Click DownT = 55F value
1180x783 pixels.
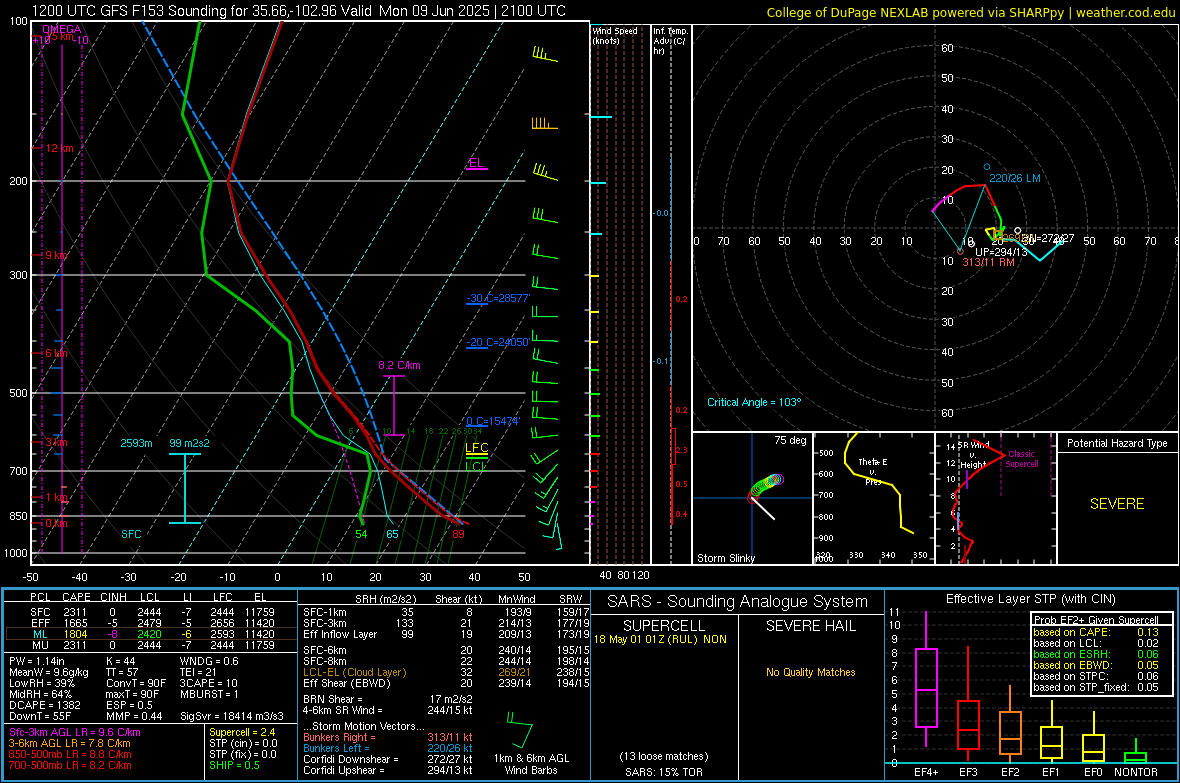coord(40,716)
